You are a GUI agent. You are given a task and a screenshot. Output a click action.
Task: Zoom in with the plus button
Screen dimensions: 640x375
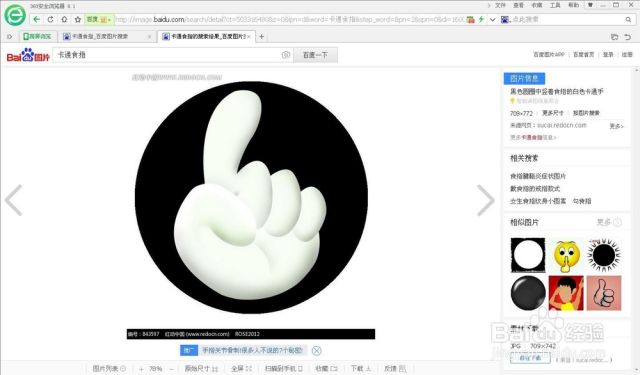point(141,369)
